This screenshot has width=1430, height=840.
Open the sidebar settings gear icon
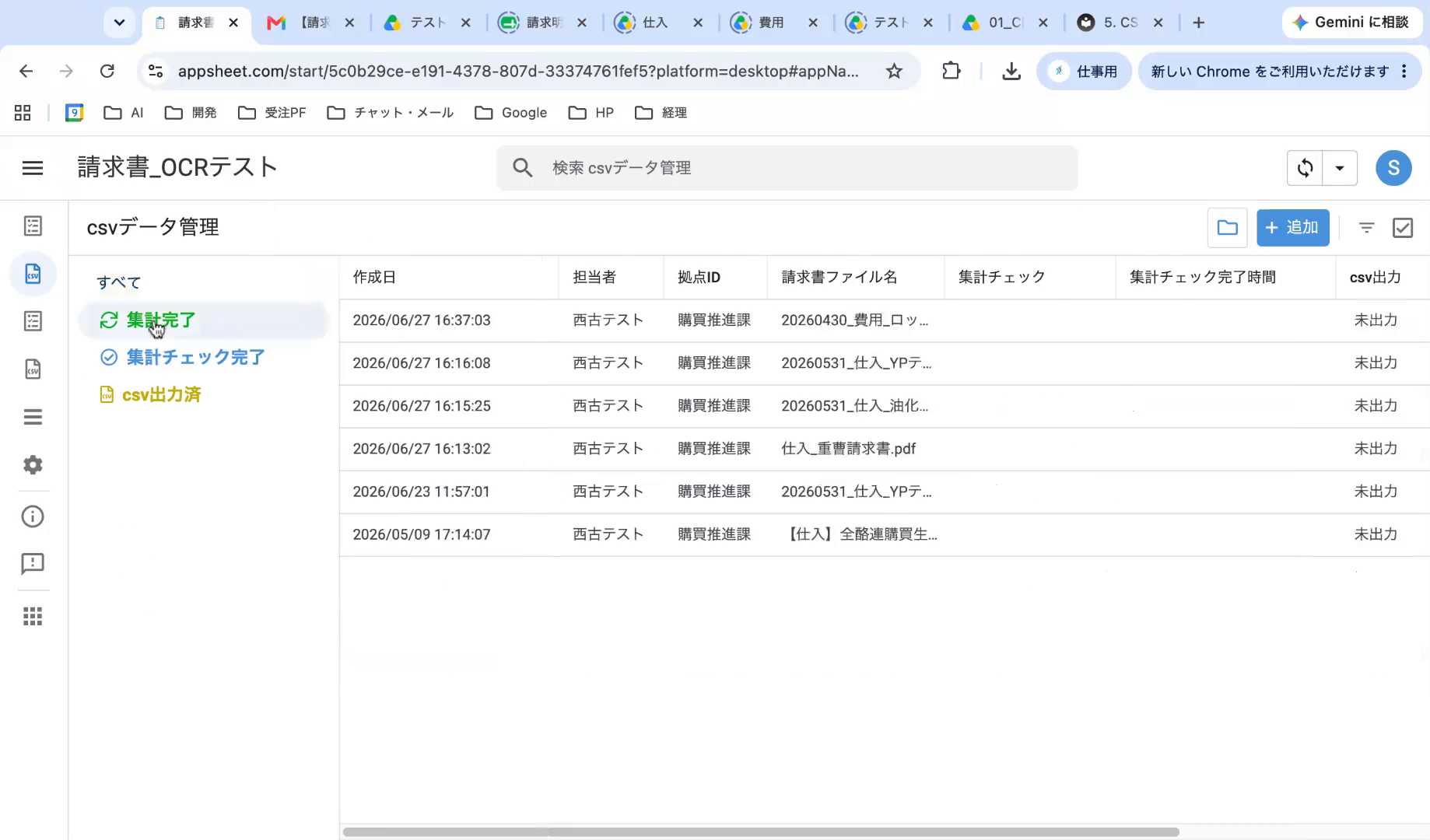point(33,465)
